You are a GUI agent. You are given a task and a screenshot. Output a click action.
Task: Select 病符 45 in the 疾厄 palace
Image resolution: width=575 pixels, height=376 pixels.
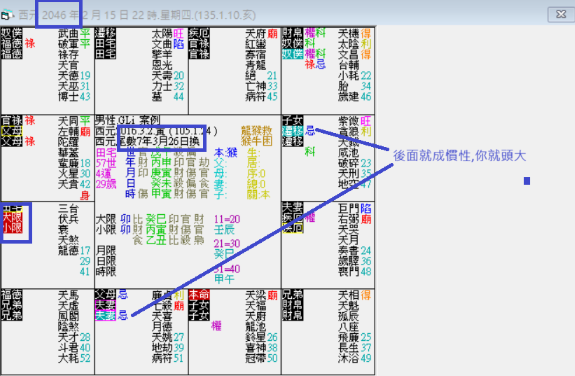coord(261,97)
